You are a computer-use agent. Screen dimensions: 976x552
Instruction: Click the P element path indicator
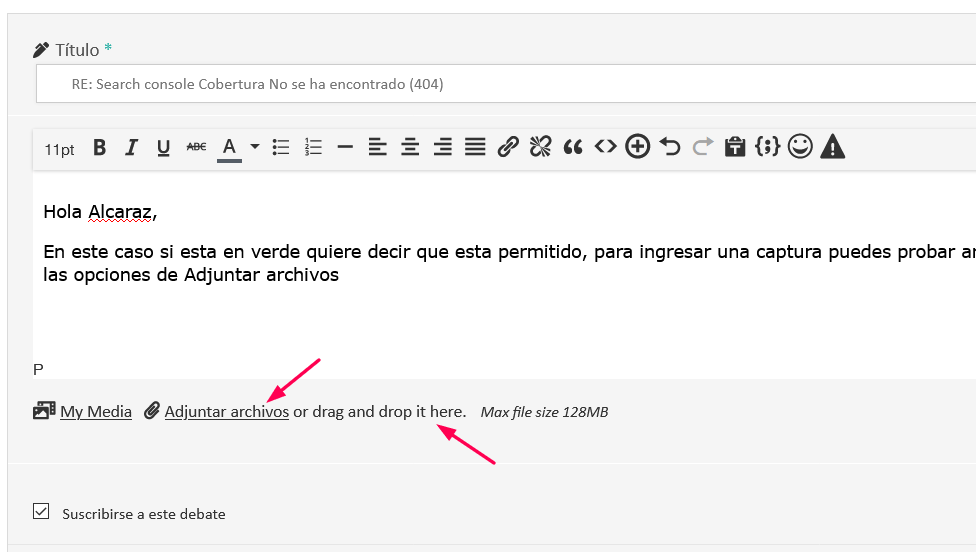38,370
